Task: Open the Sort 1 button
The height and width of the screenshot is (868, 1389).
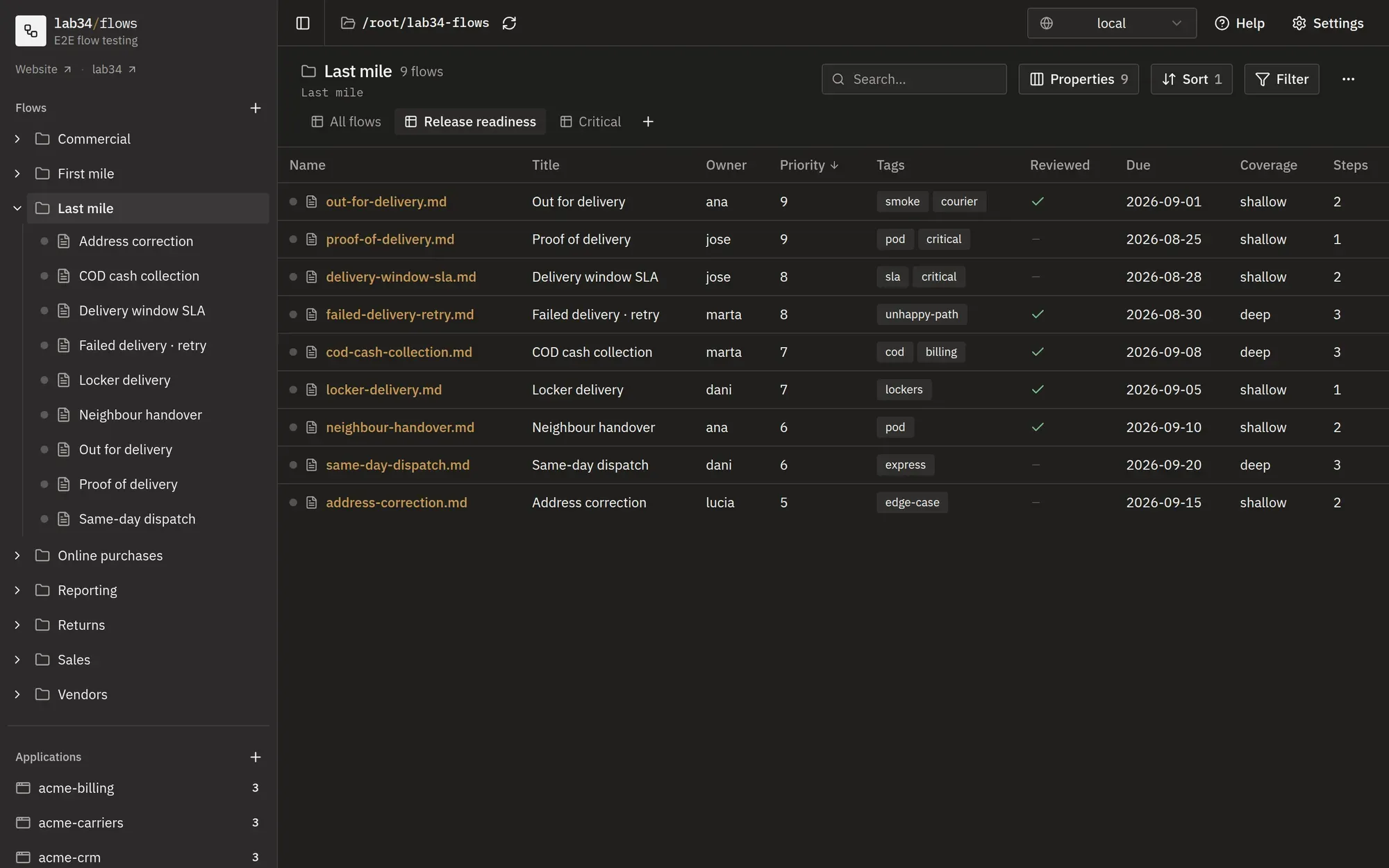Action: pyautogui.click(x=1191, y=79)
